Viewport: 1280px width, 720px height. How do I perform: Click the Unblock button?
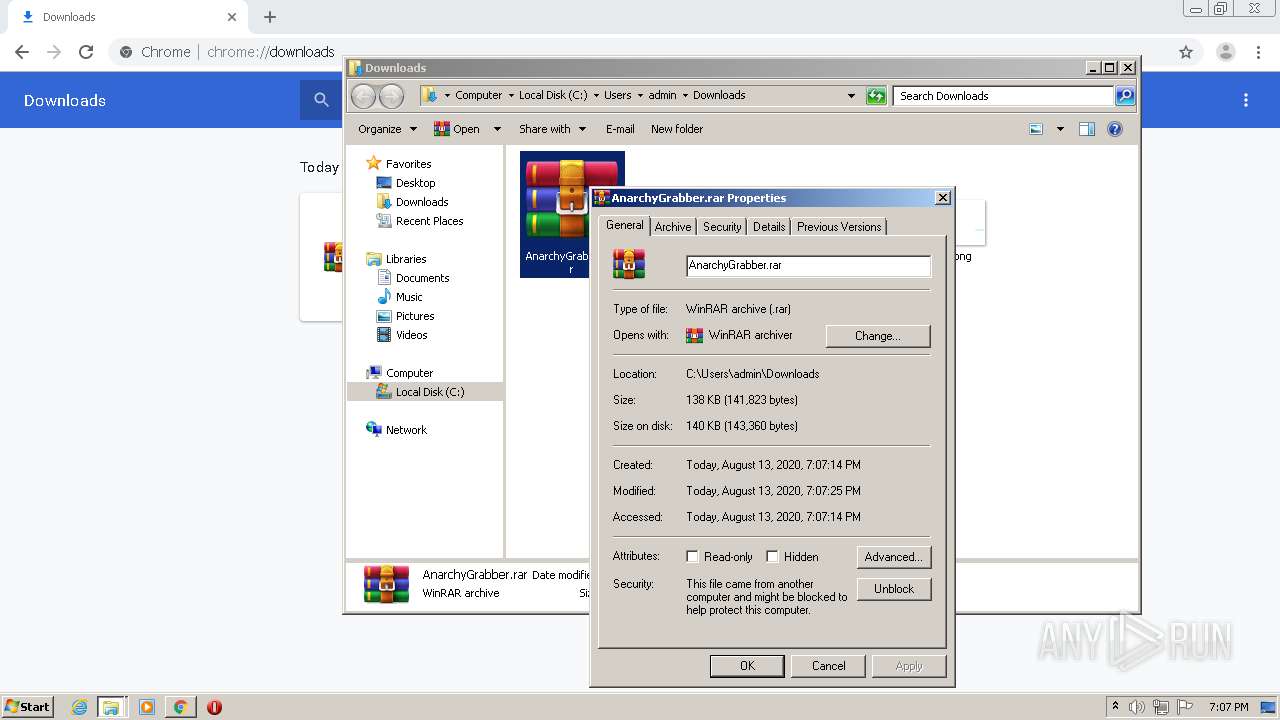pos(894,589)
